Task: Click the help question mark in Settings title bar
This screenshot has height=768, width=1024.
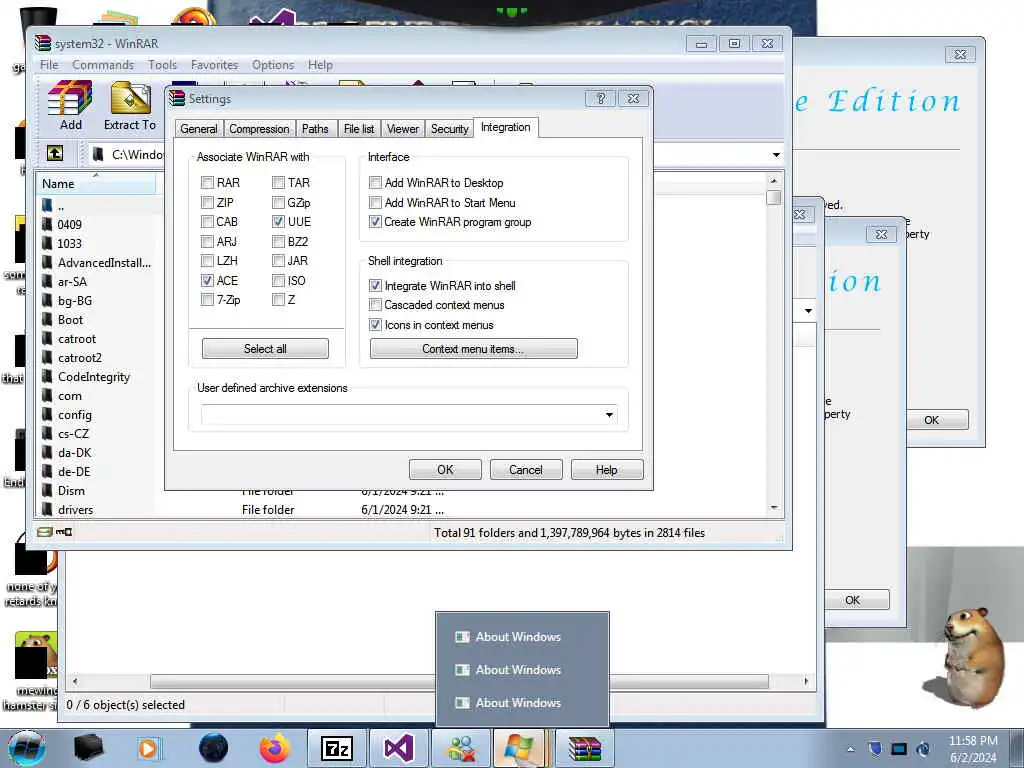Action: [x=601, y=99]
